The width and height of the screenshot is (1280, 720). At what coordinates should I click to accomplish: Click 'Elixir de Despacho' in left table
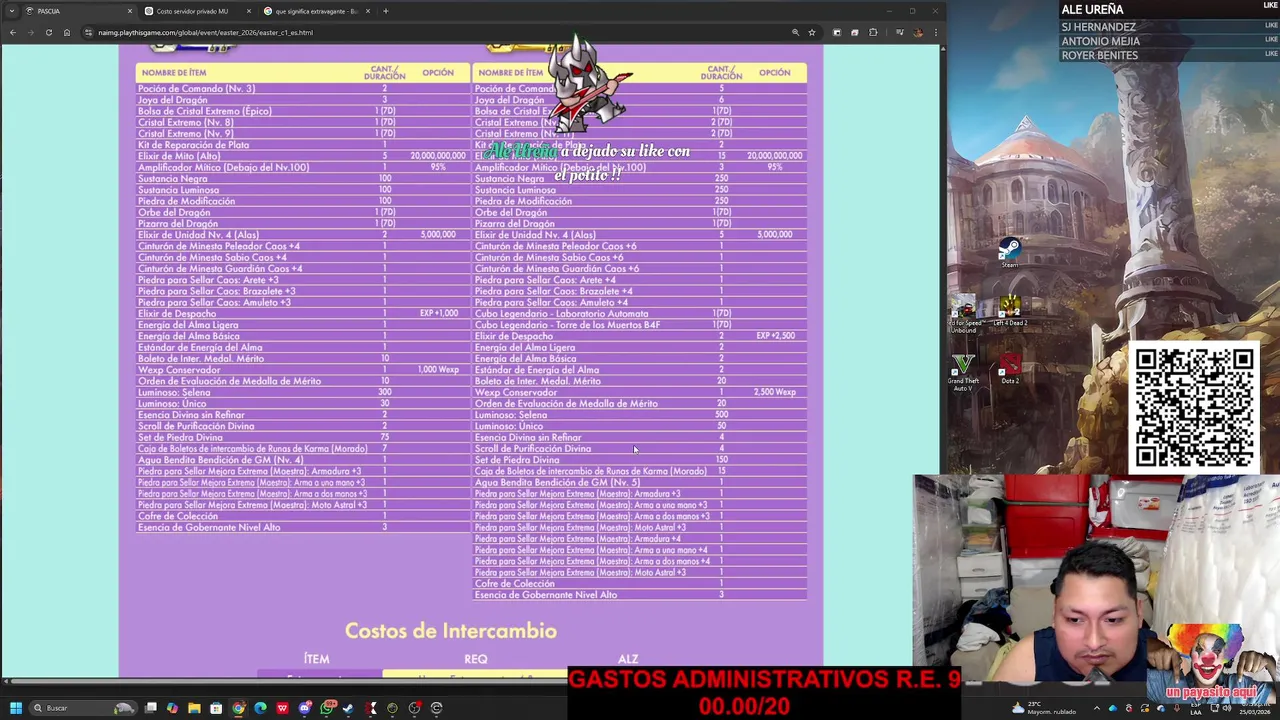pos(177,314)
